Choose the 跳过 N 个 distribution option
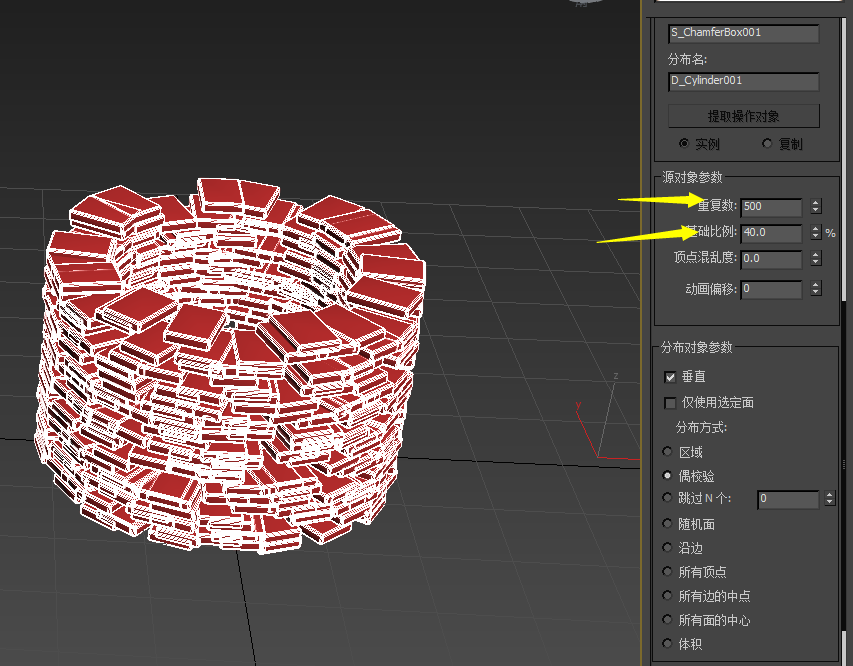Image resolution: width=853 pixels, height=666 pixels. tap(668, 498)
